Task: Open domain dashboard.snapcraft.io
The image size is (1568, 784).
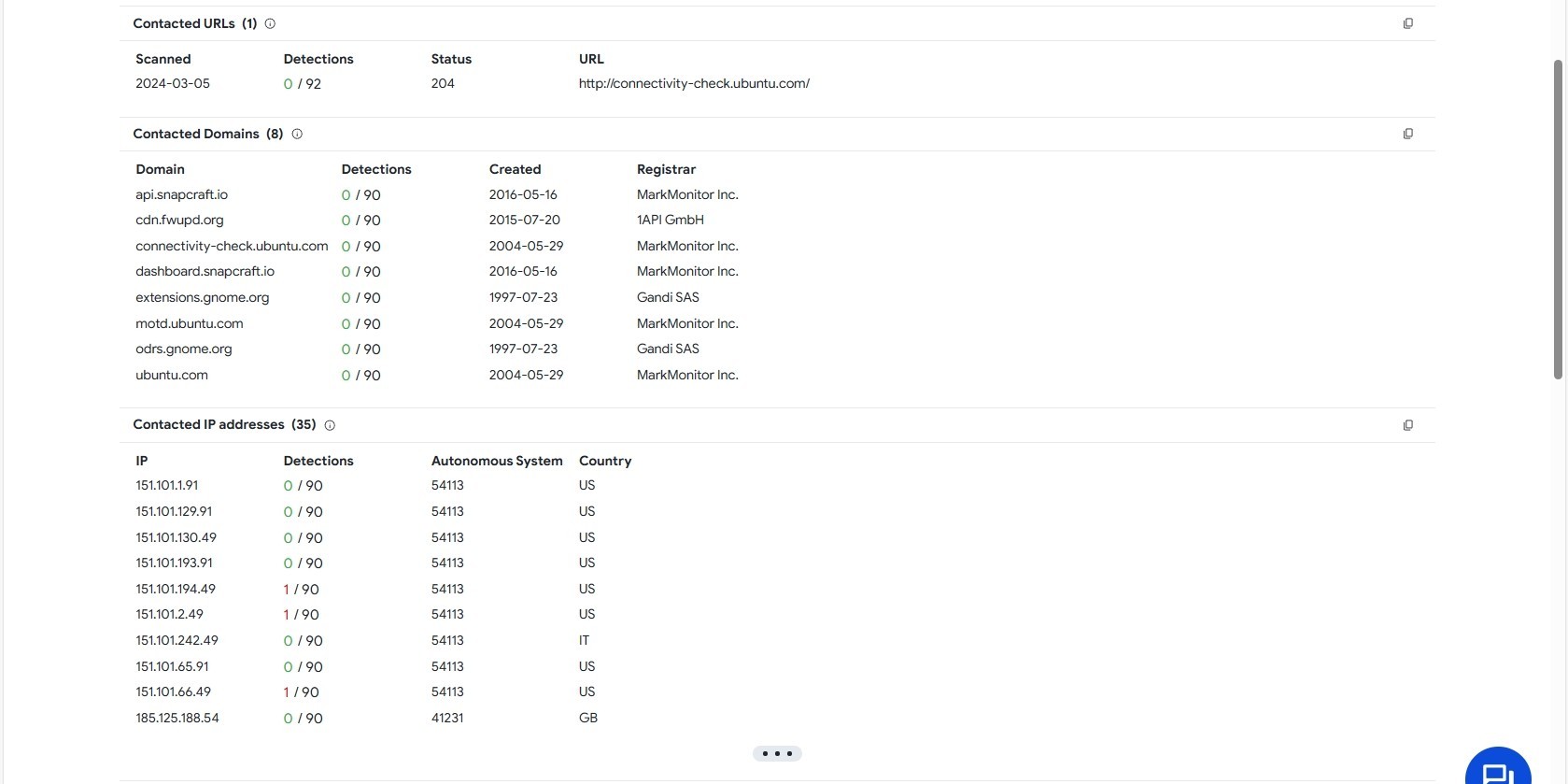Action: (205, 271)
